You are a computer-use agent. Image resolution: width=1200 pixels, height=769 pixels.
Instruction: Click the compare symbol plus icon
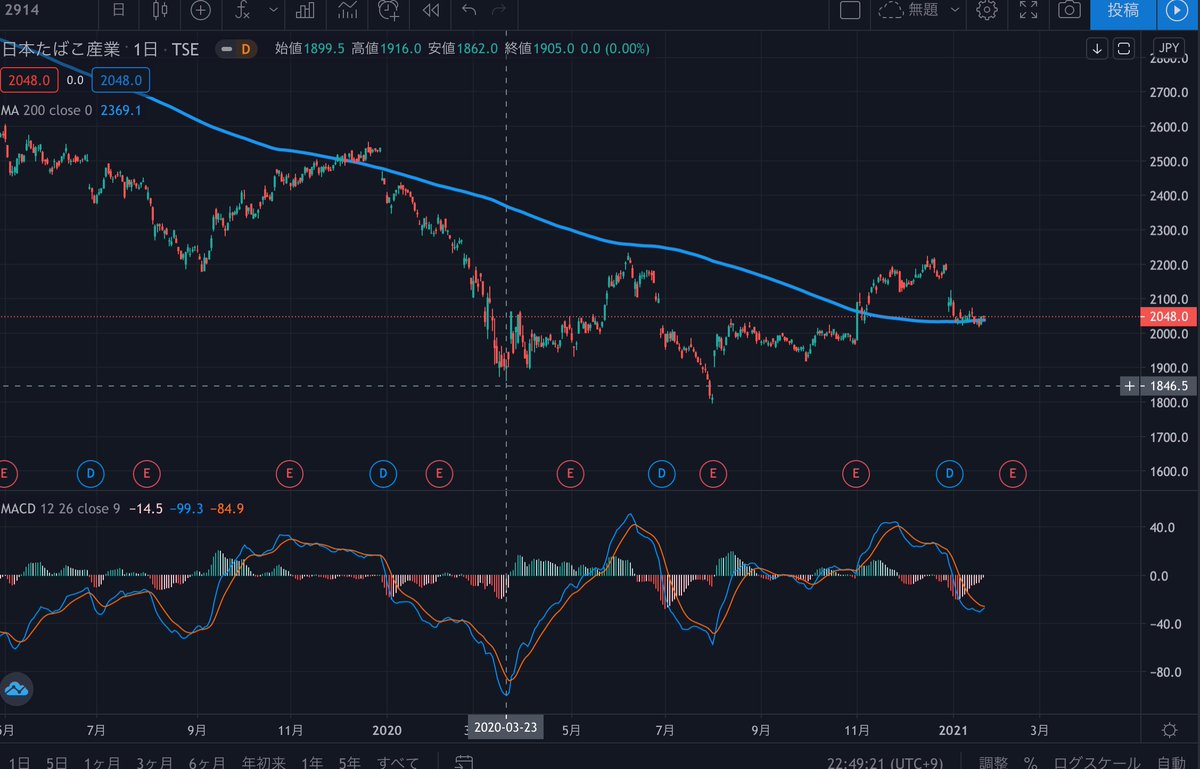click(x=201, y=11)
